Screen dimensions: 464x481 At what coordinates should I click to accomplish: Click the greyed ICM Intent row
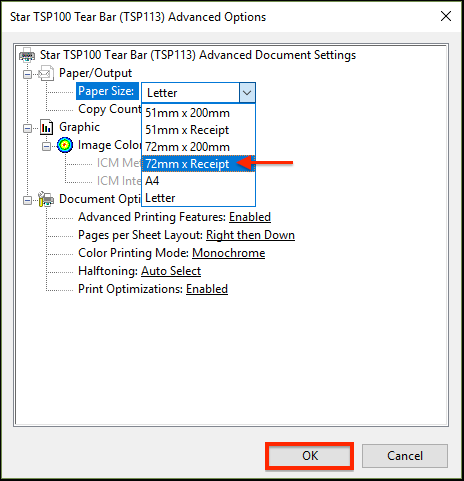point(119,181)
